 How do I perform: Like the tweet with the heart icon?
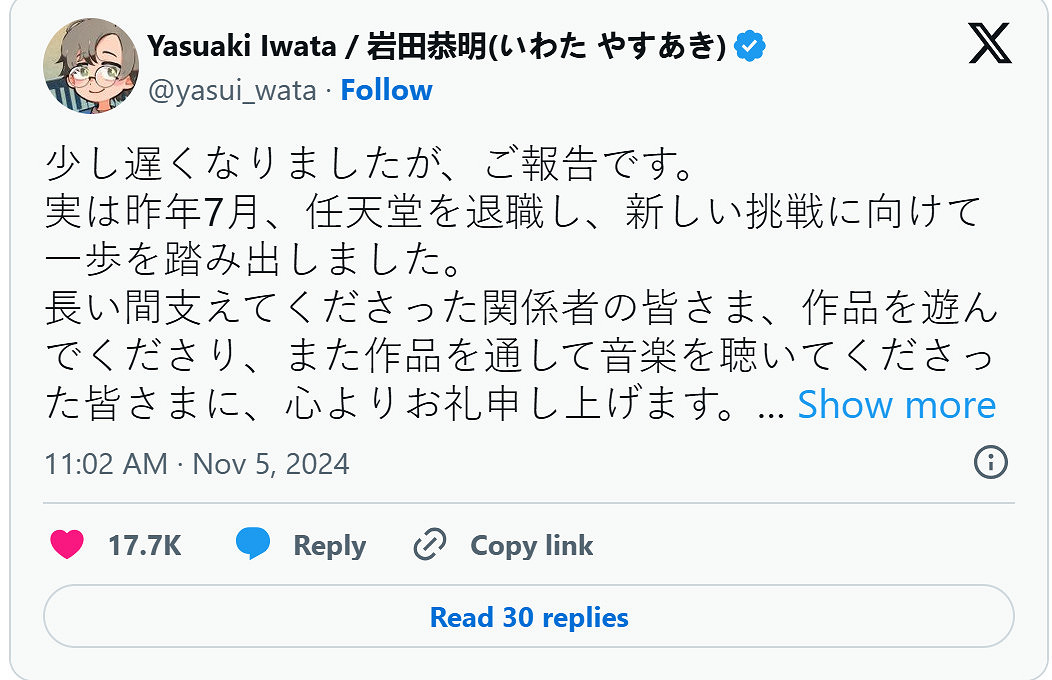point(66,545)
